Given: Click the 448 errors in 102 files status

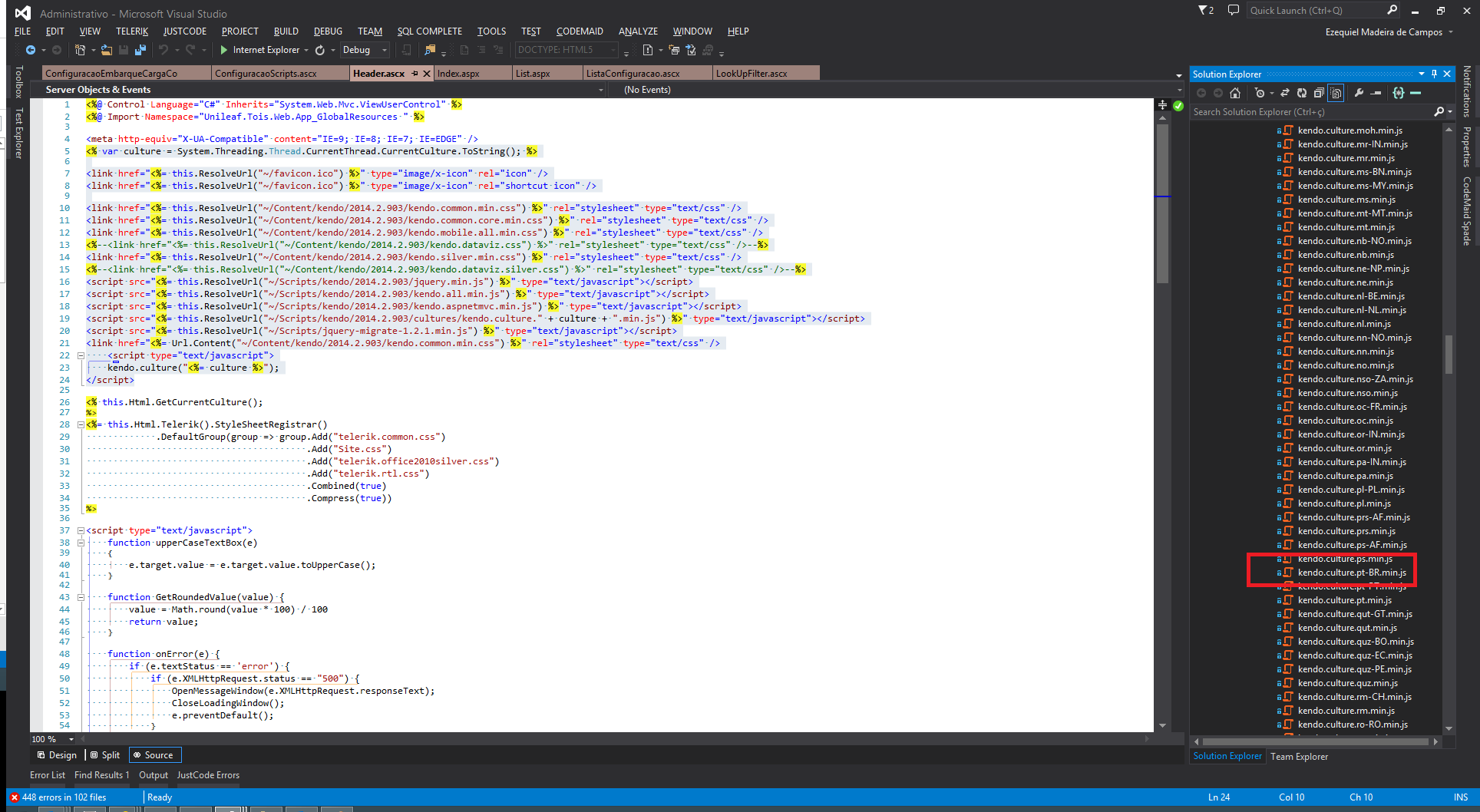Looking at the screenshot, I should coord(58,797).
